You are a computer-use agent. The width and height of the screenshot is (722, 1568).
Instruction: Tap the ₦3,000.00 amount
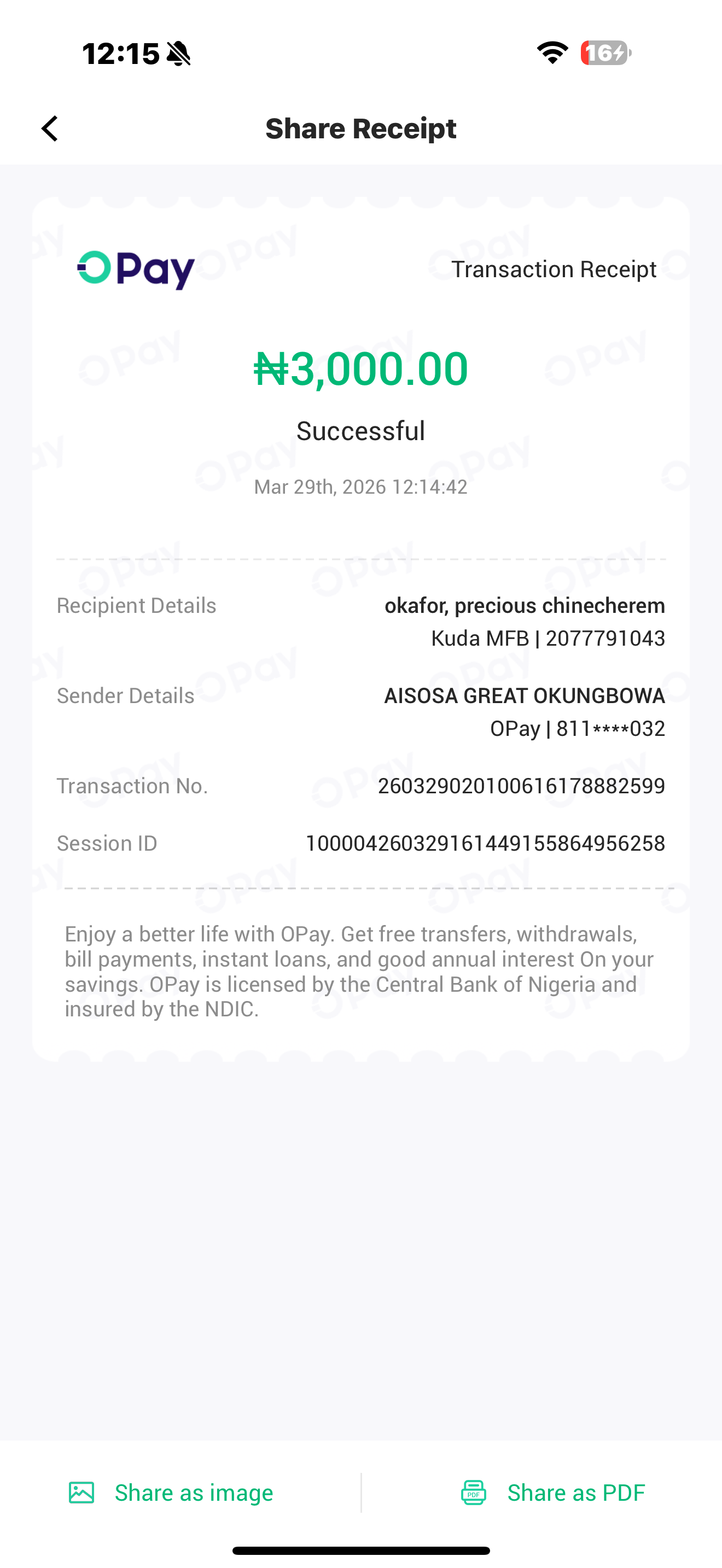point(361,369)
